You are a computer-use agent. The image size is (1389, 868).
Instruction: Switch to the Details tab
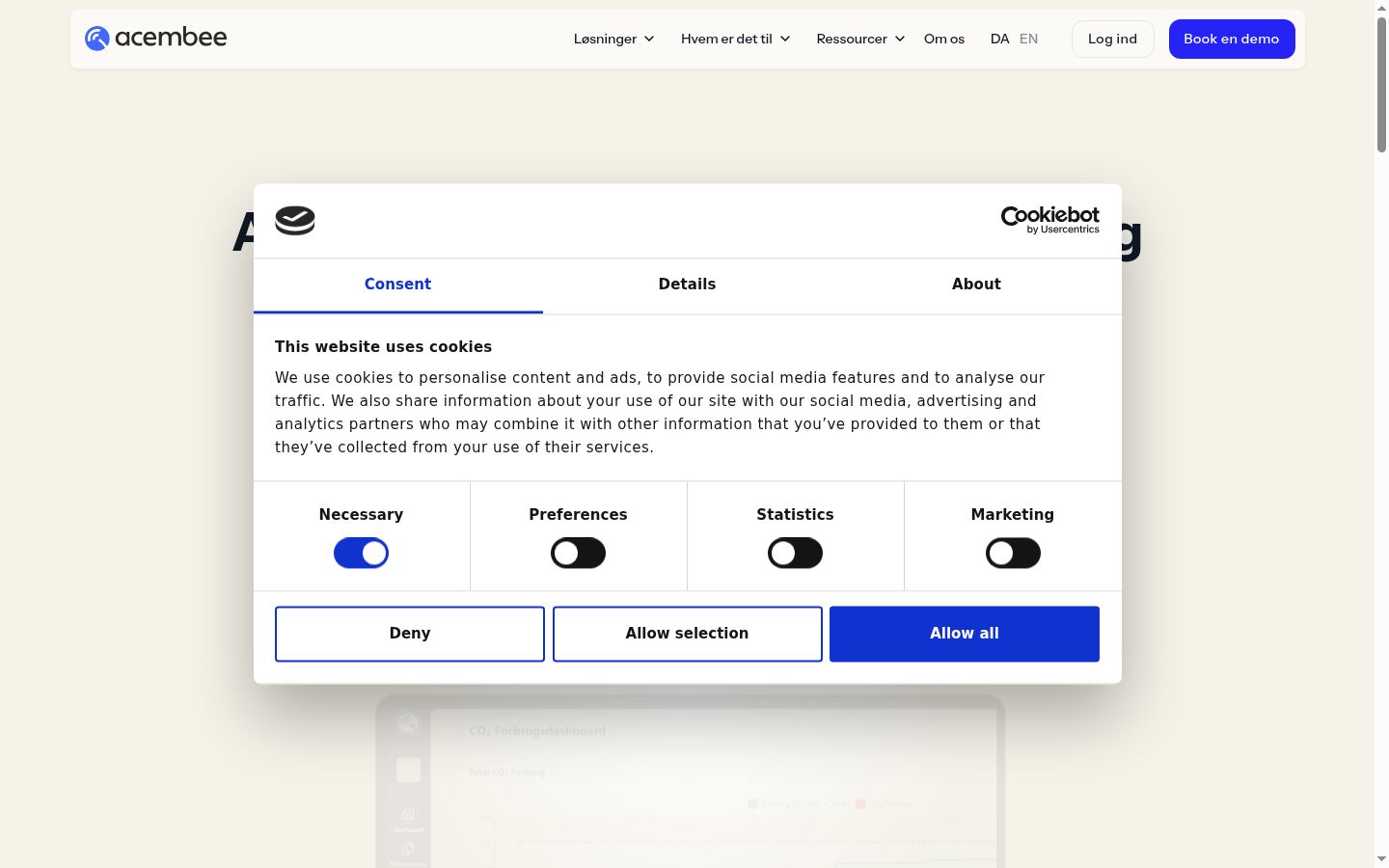(687, 285)
